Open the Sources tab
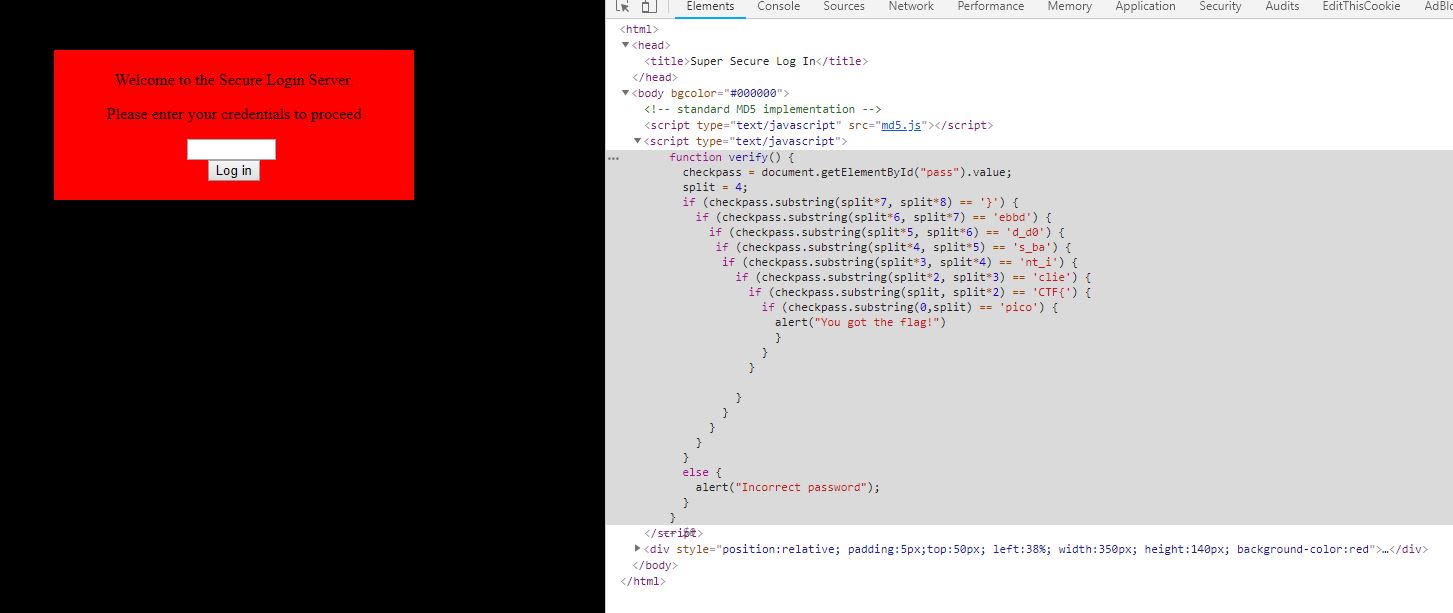This screenshot has height=613, width=1453. tap(844, 7)
